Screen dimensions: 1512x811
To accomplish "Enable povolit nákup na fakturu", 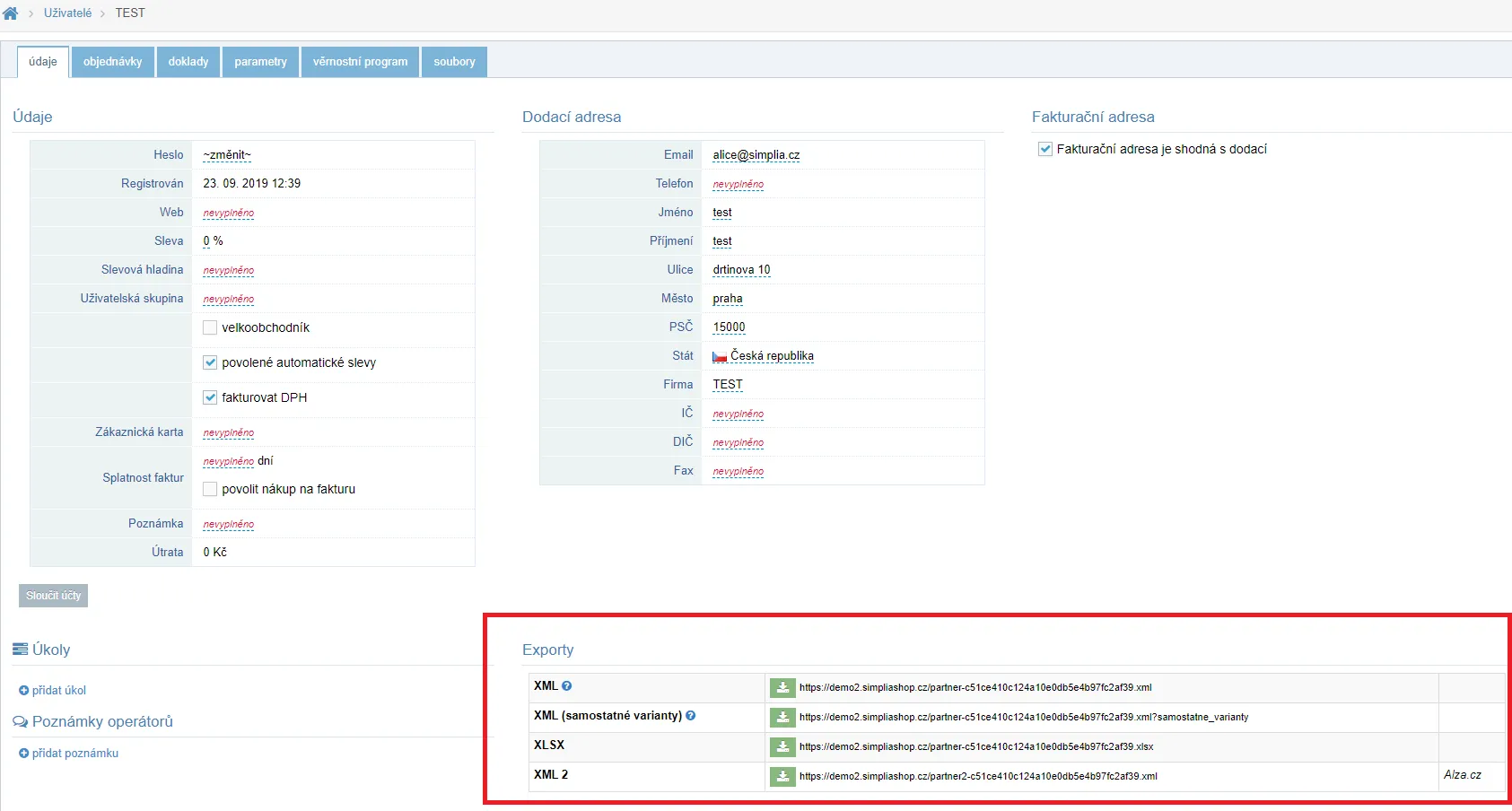I will coord(210,489).
